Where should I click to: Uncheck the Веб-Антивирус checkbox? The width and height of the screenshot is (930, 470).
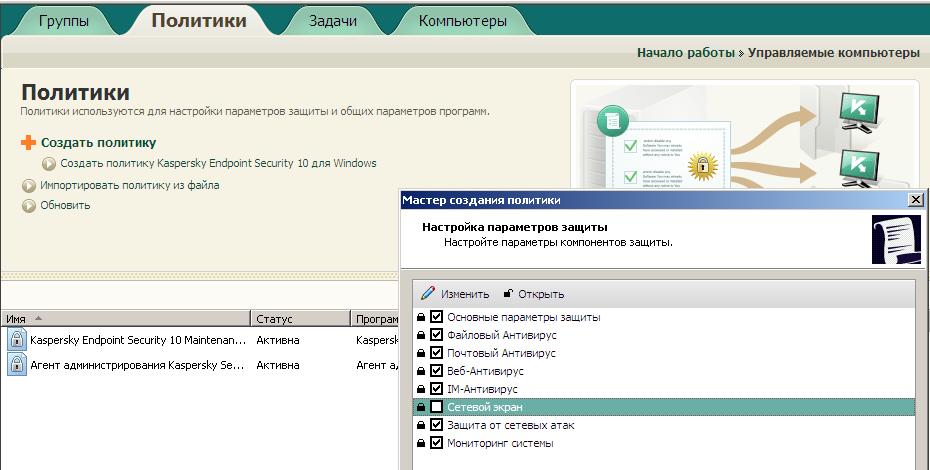(437, 371)
